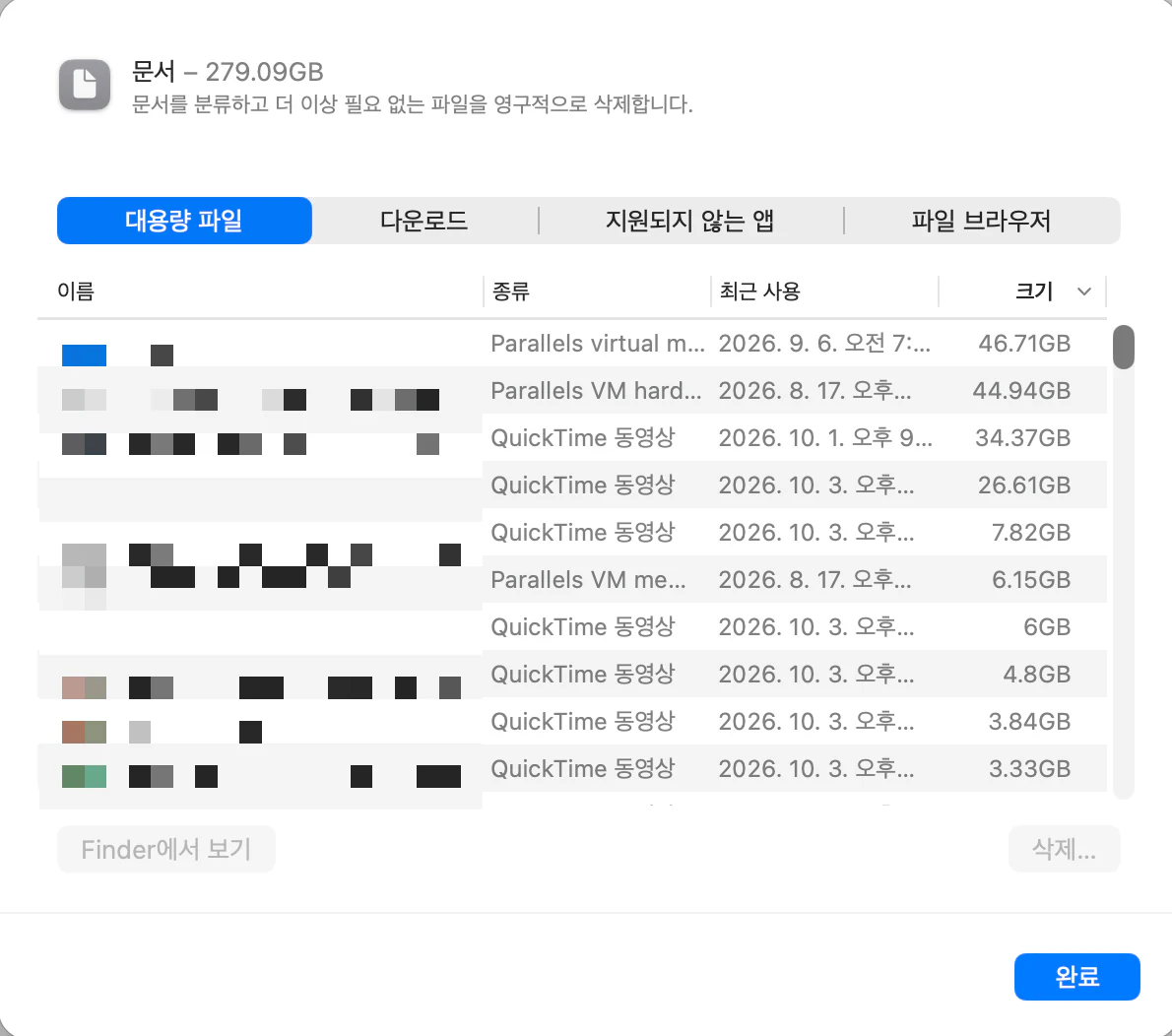Click QuickTime 동영상 in the 26.61GB row

pyautogui.click(x=582, y=486)
